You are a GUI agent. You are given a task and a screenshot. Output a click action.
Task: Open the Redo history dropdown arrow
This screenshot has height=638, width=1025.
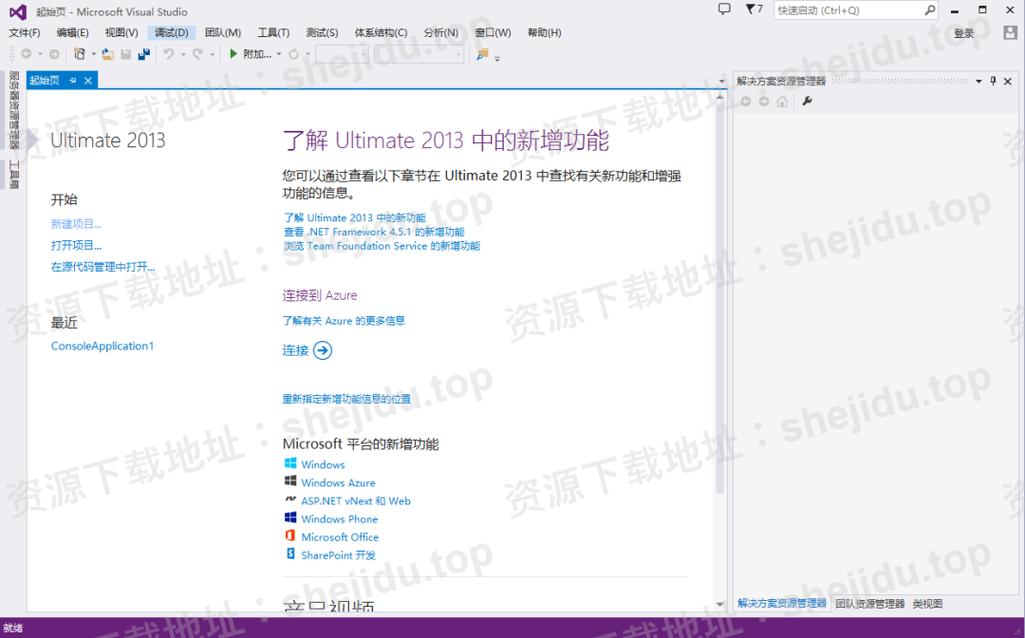(x=212, y=54)
